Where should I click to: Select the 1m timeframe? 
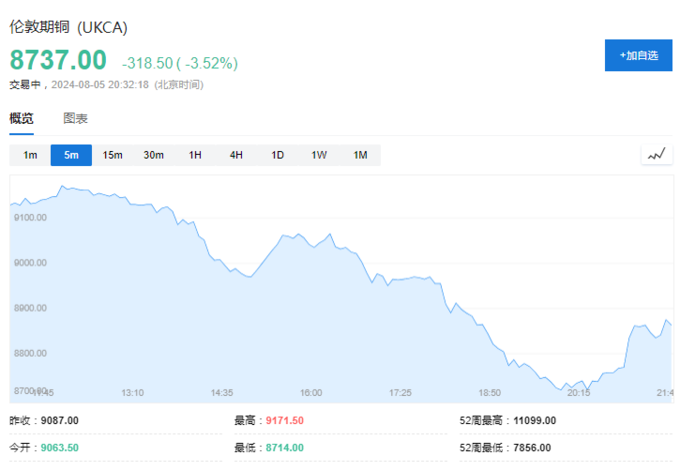[30, 155]
